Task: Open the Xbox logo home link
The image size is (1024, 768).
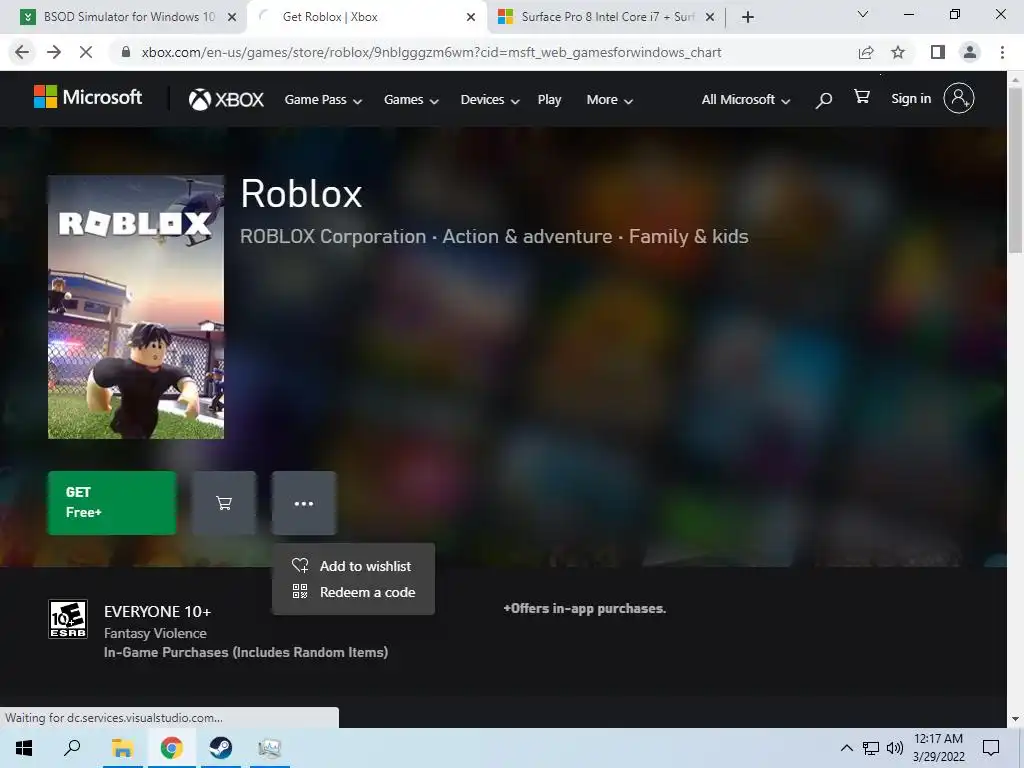Action: coord(226,99)
